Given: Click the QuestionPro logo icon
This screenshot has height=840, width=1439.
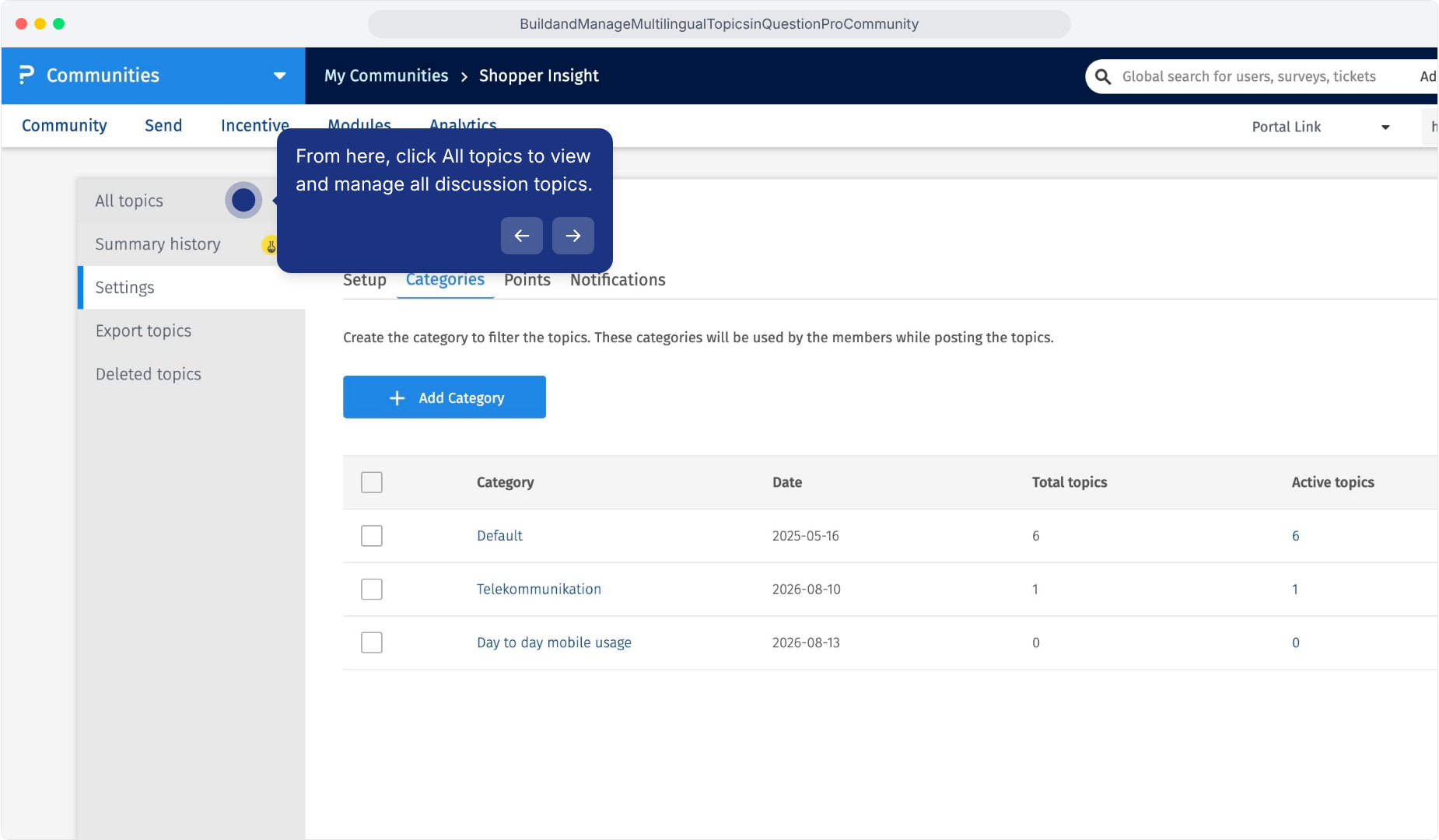Looking at the screenshot, I should [26, 75].
